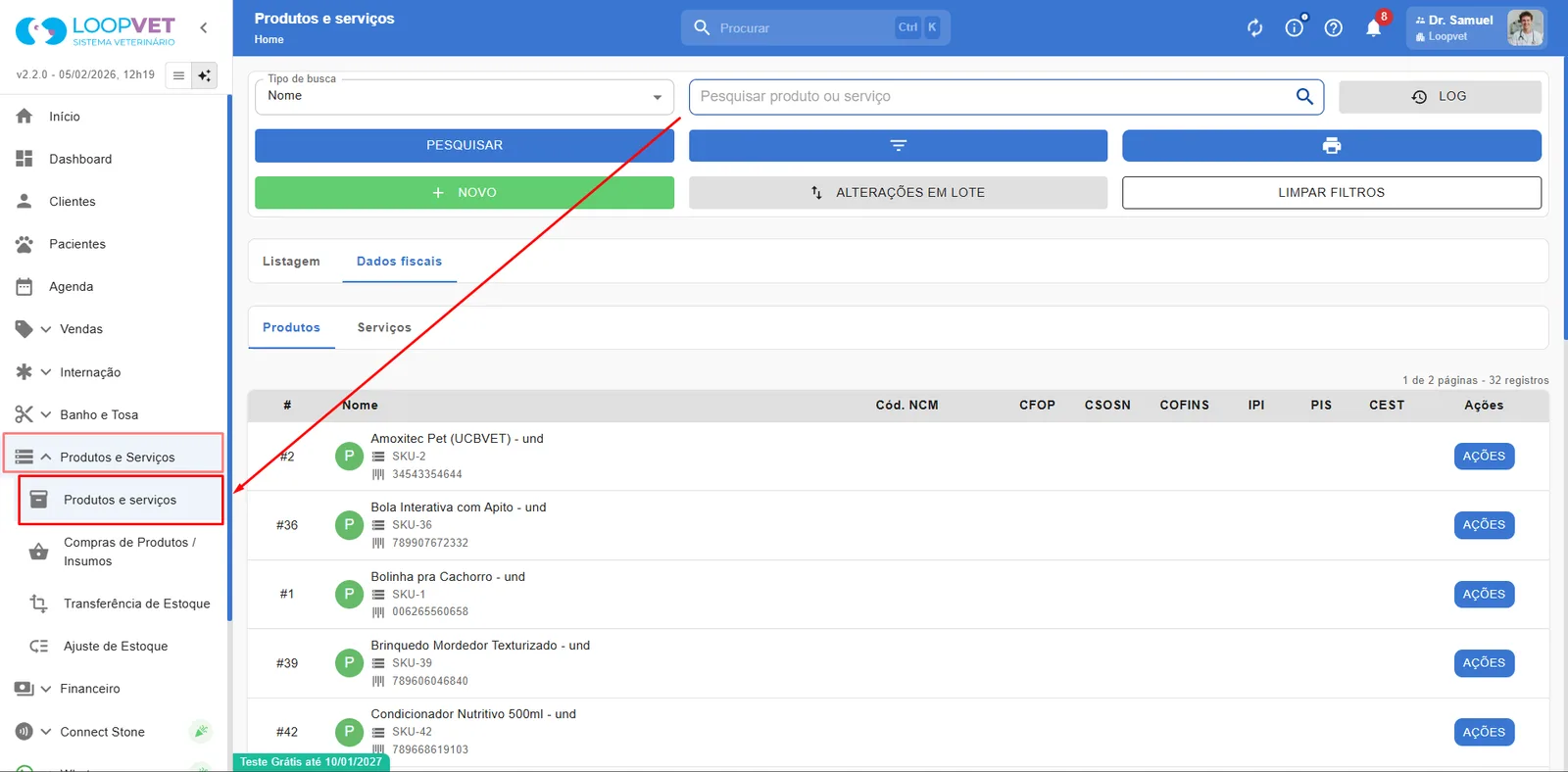Click AÇÕES for Bolinha pra Cachorro
Viewport: 1568px width, 772px height.
[x=1484, y=594]
